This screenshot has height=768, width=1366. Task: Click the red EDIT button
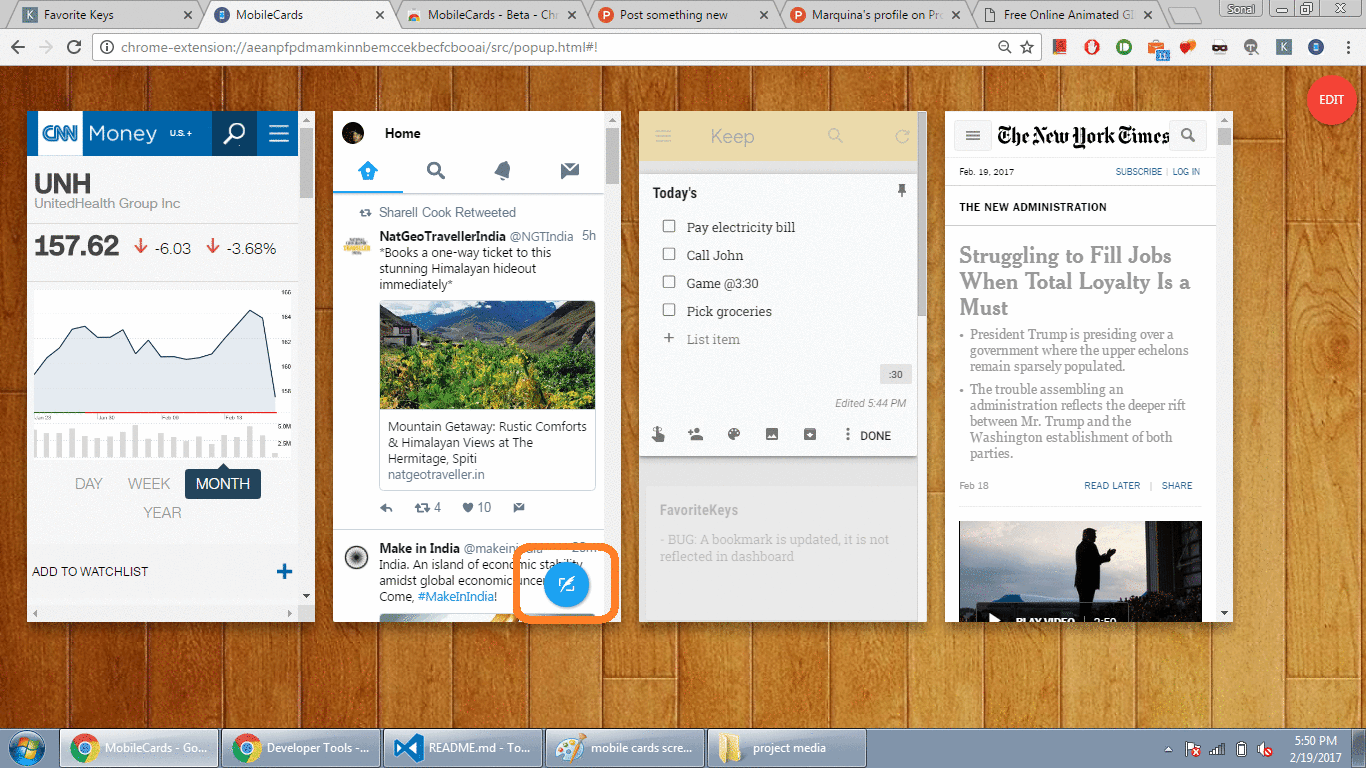point(1331,100)
